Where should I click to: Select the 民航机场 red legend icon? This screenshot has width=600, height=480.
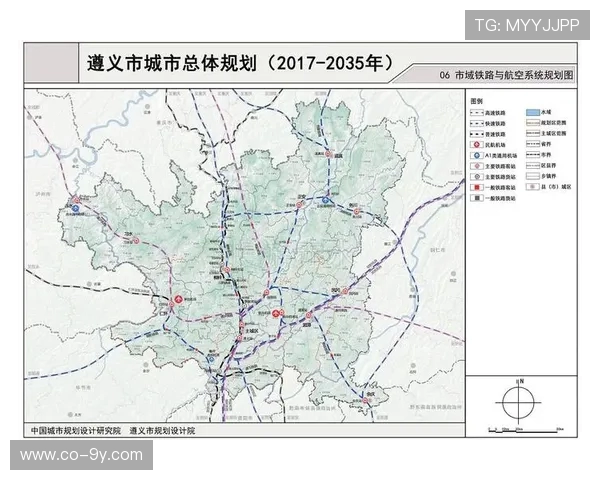pos(477,145)
